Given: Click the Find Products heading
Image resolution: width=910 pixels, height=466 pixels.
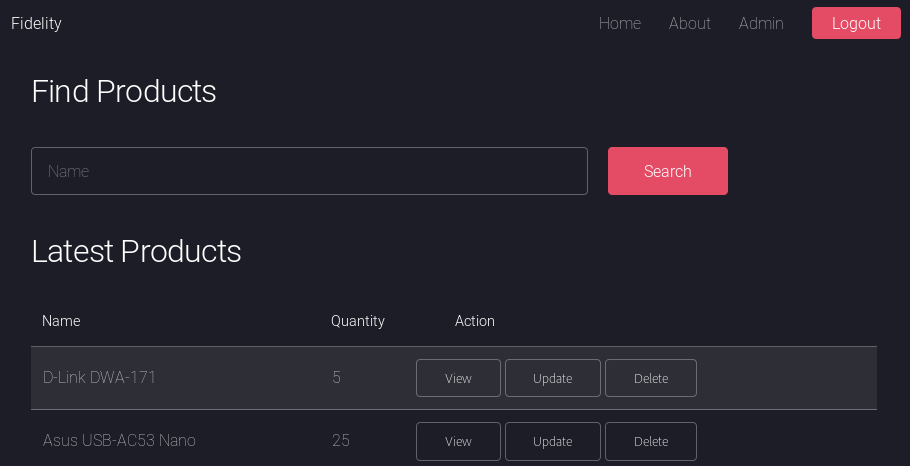Looking at the screenshot, I should coord(124,91).
